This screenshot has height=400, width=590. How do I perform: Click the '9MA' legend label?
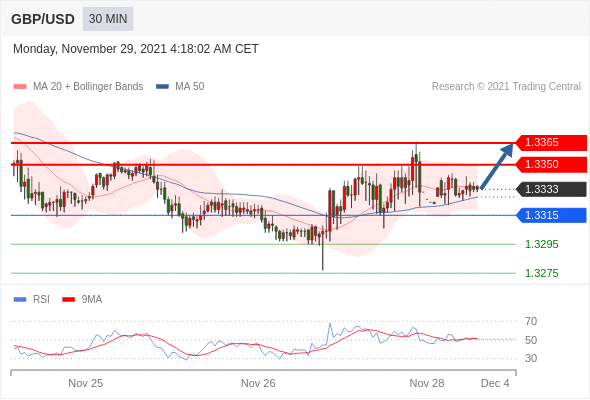92,300
